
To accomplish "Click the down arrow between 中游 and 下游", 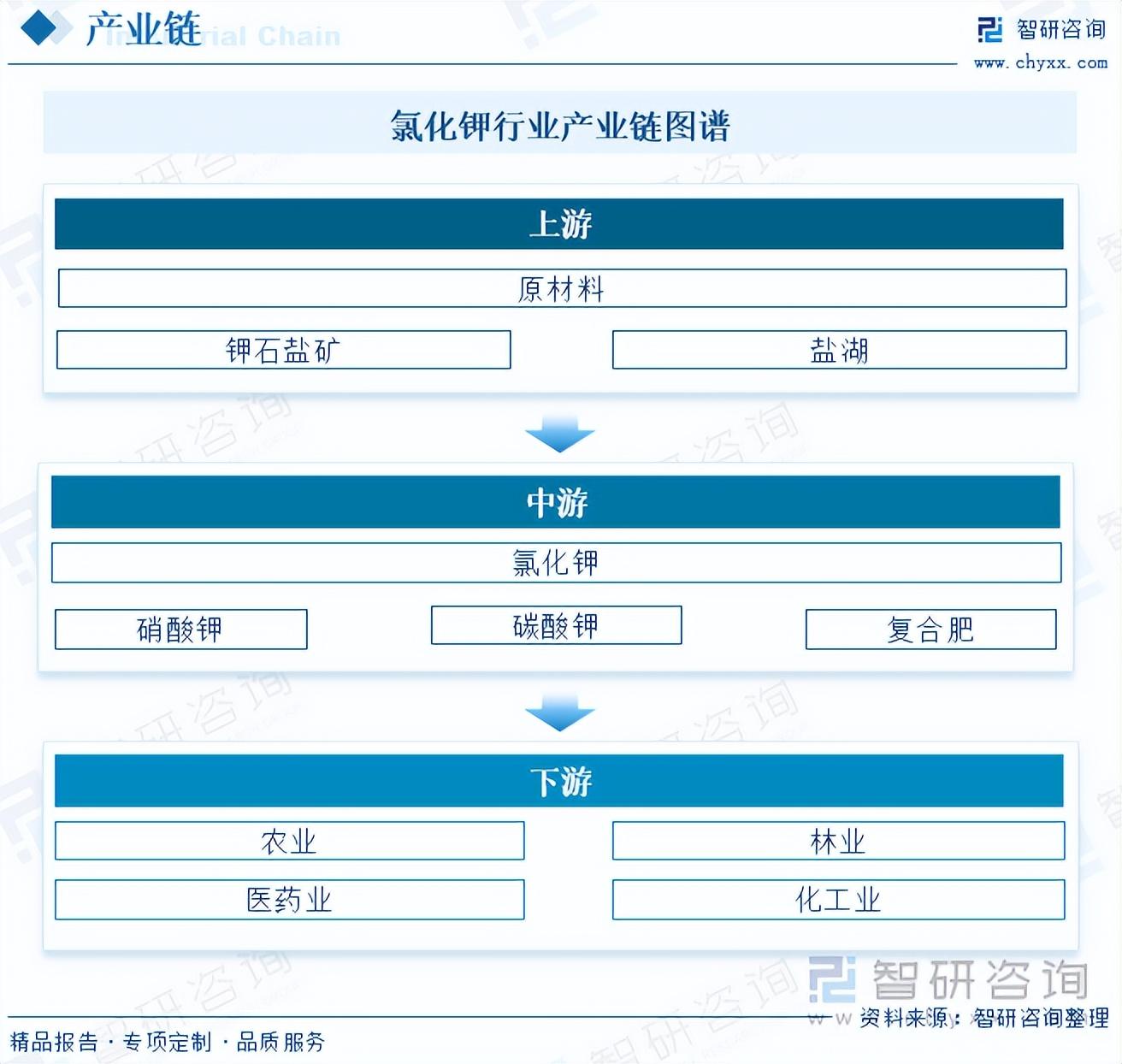I will coord(559,712).
